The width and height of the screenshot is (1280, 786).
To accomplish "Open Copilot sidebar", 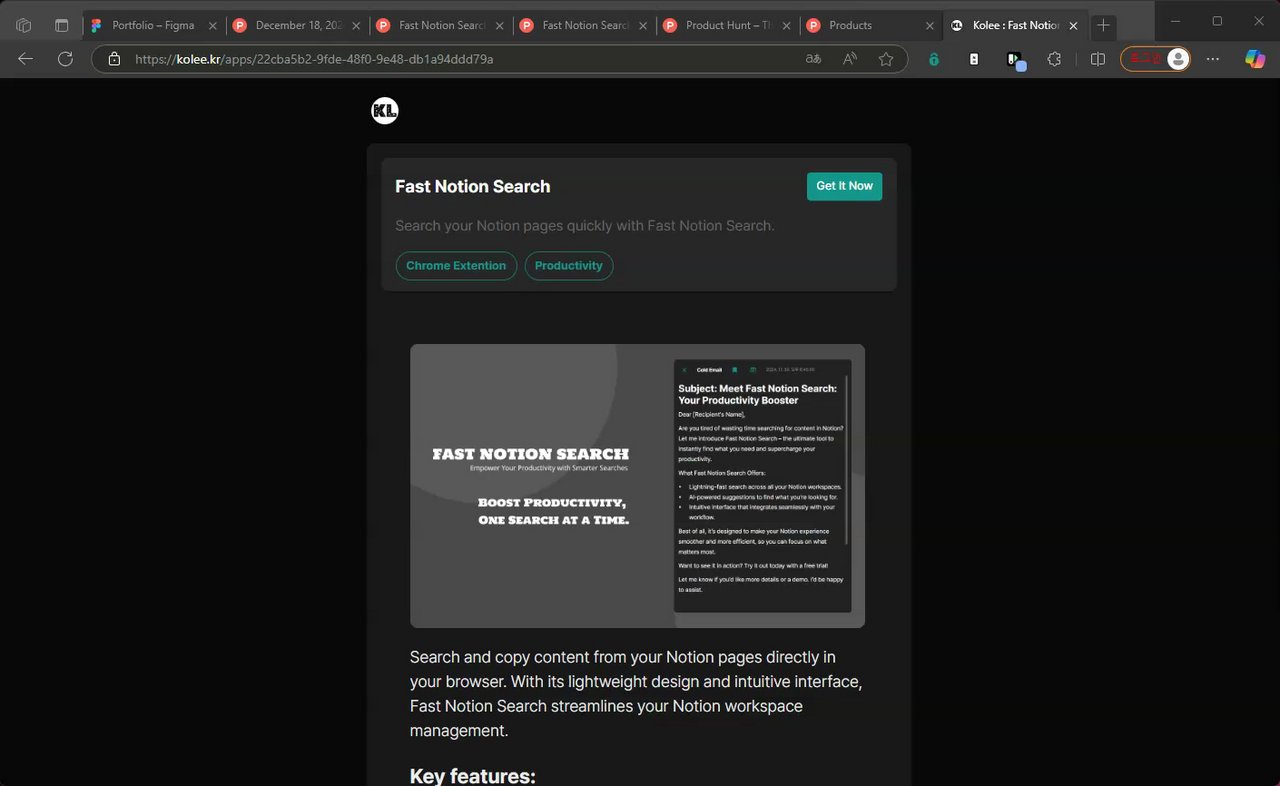I will [1255, 59].
